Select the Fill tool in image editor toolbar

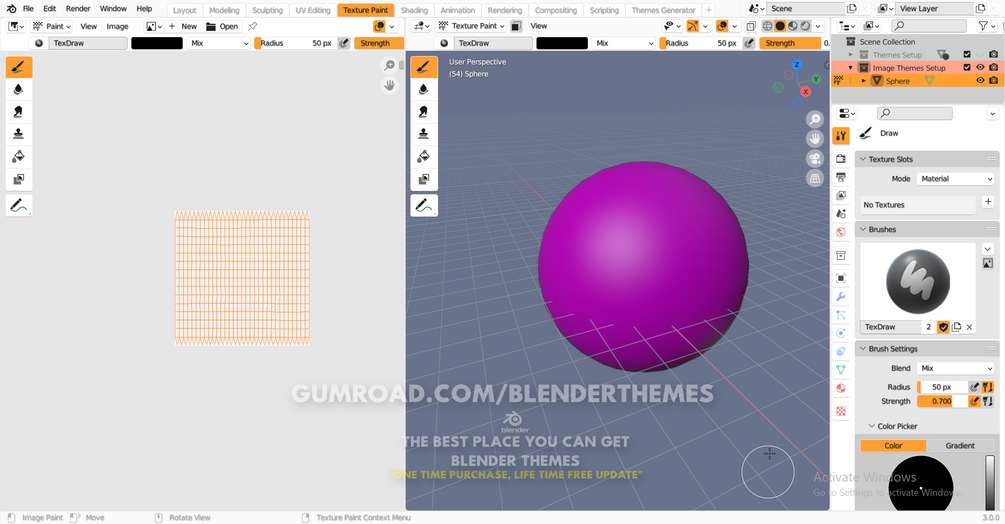click(x=19, y=156)
